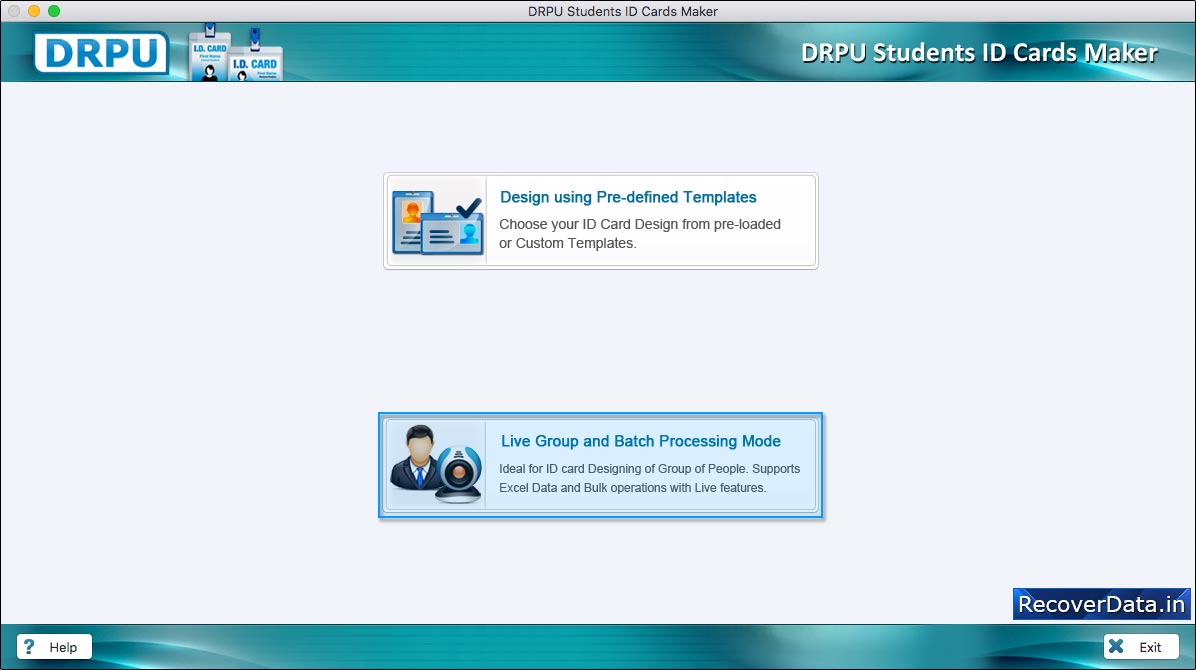The image size is (1196, 670).
Task: Open Design using Pre-defined Templates heading
Action: (628, 197)
